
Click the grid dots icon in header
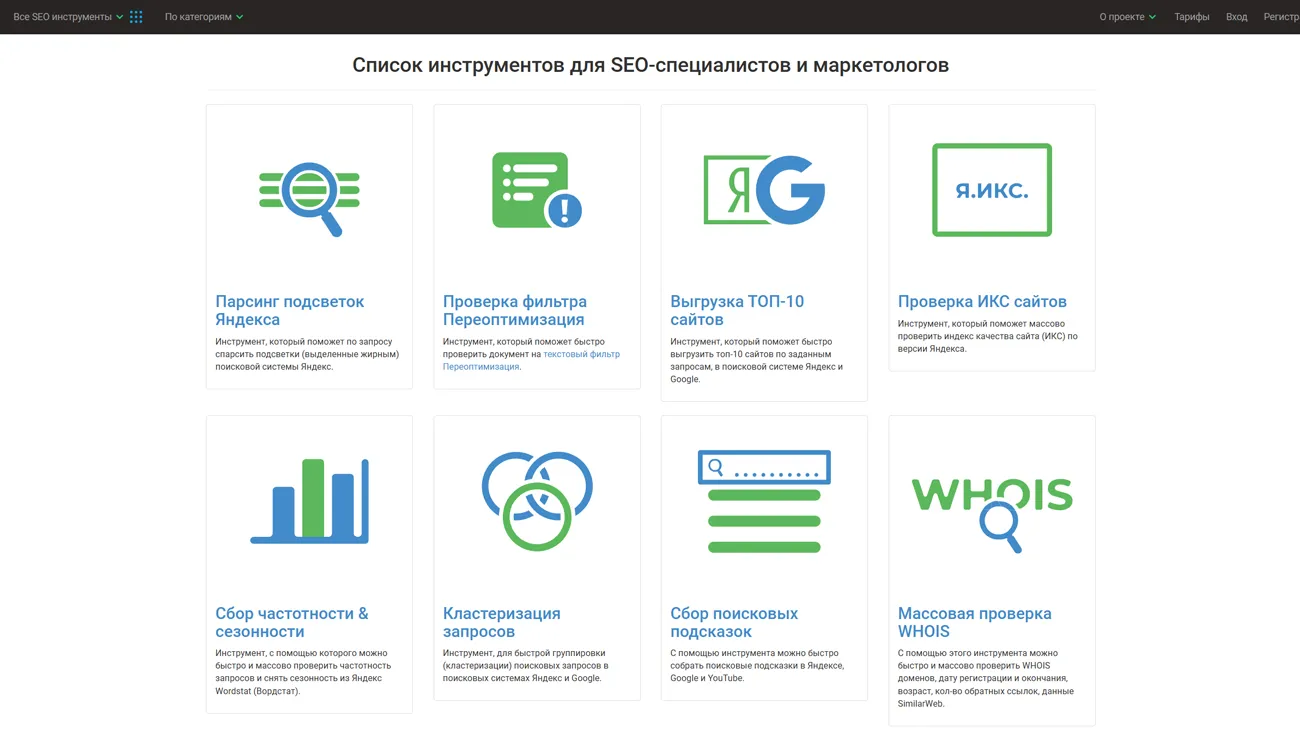point(136,17)
